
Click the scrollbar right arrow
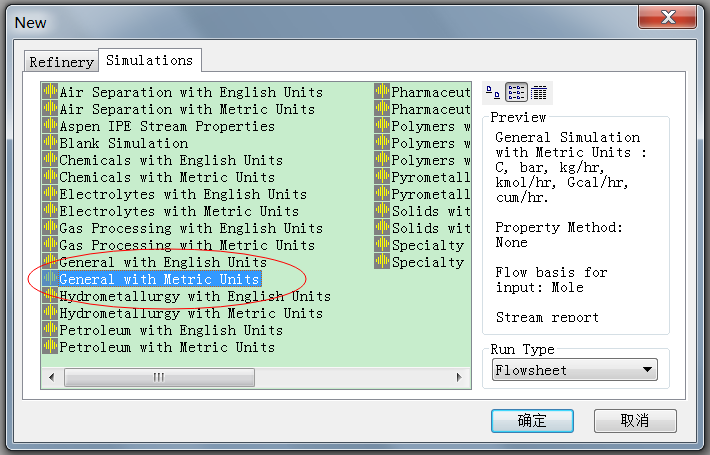coord(459,377)
